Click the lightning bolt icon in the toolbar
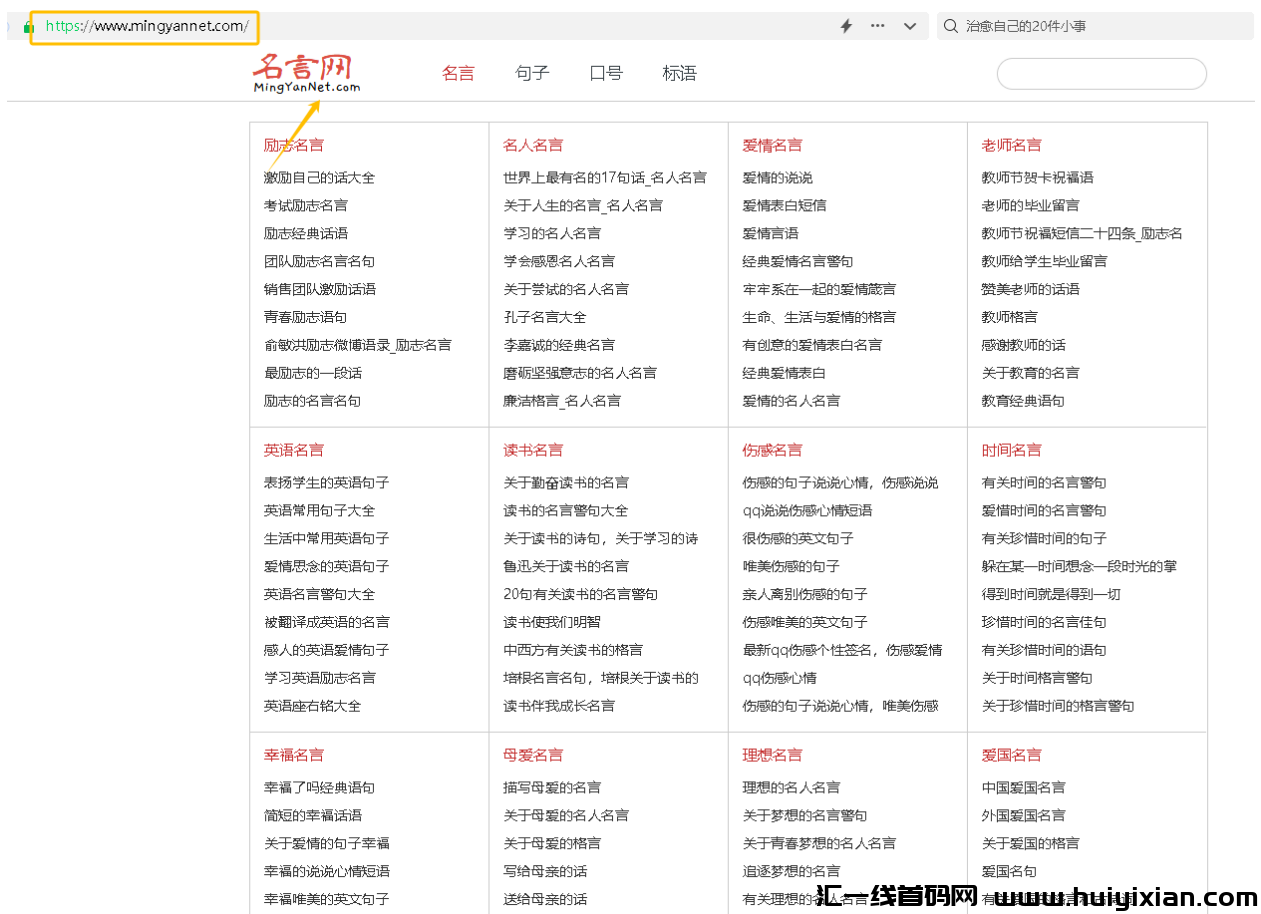Screen dimensions: 1261x914 tap(845, 26)
